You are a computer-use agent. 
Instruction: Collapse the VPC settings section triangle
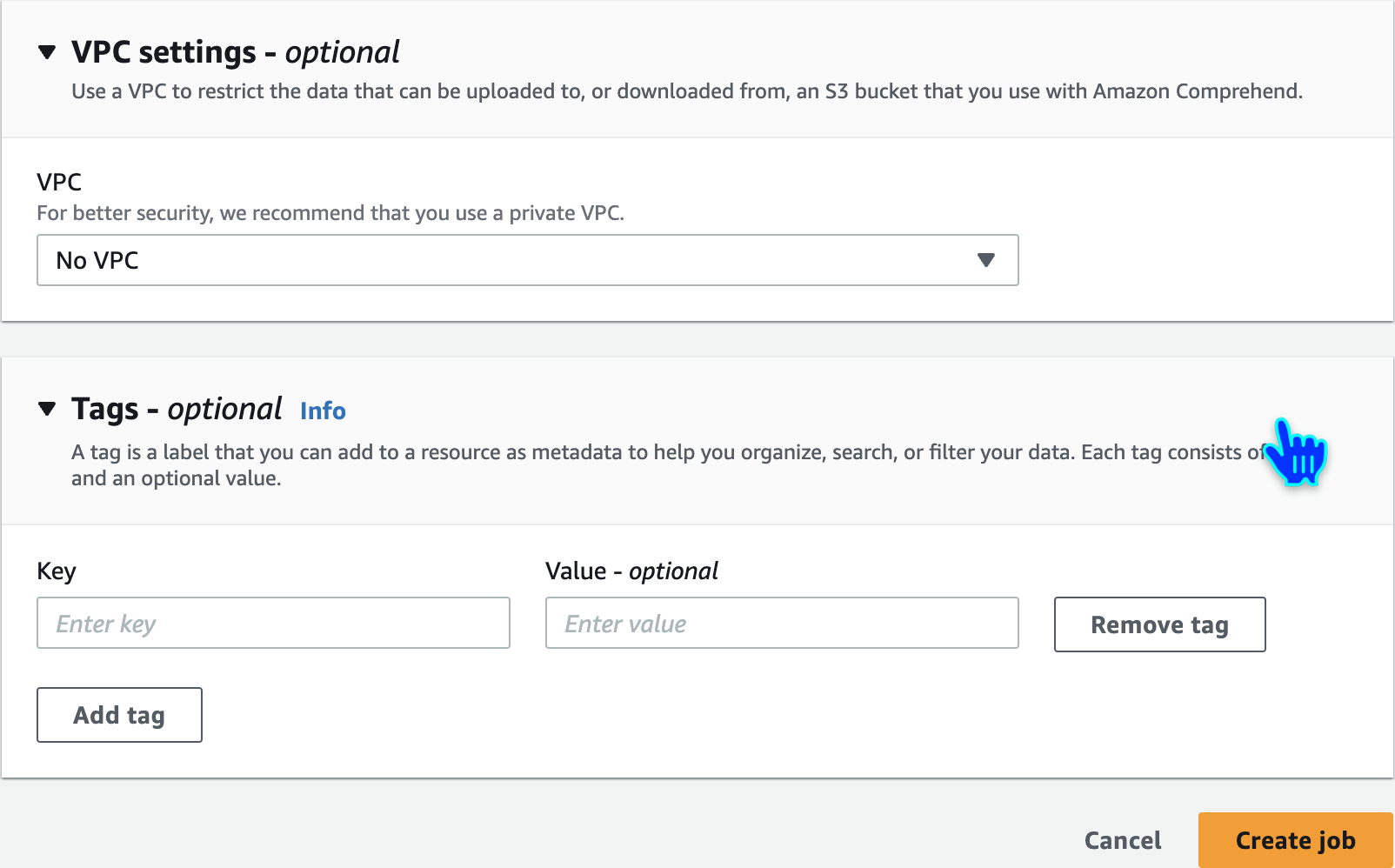[x=47, y=52]
